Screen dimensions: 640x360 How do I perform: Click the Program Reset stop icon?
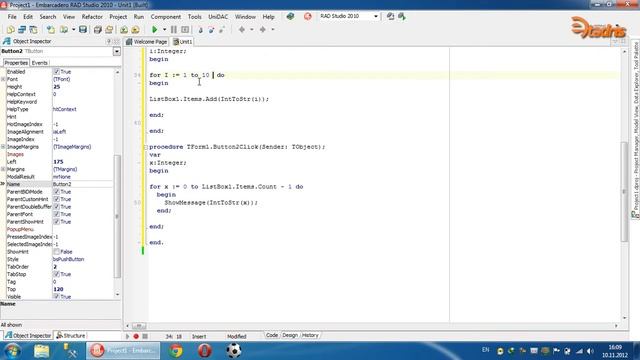[185, 29]
